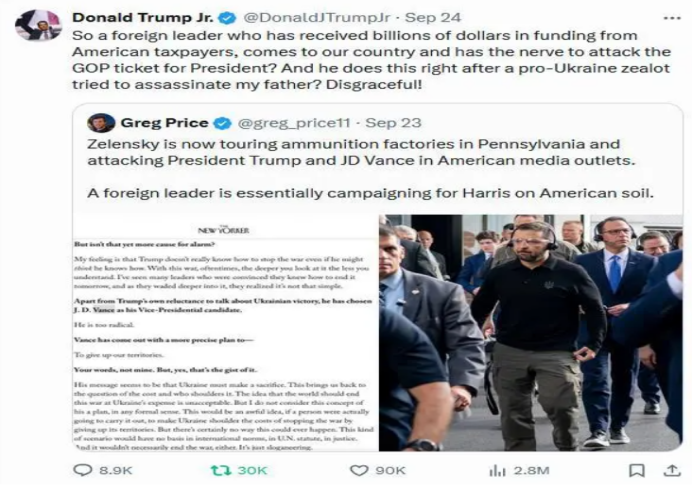The image size is (692, 486).
Task: Like the post with the heart icon
Action: click(359, 470)
